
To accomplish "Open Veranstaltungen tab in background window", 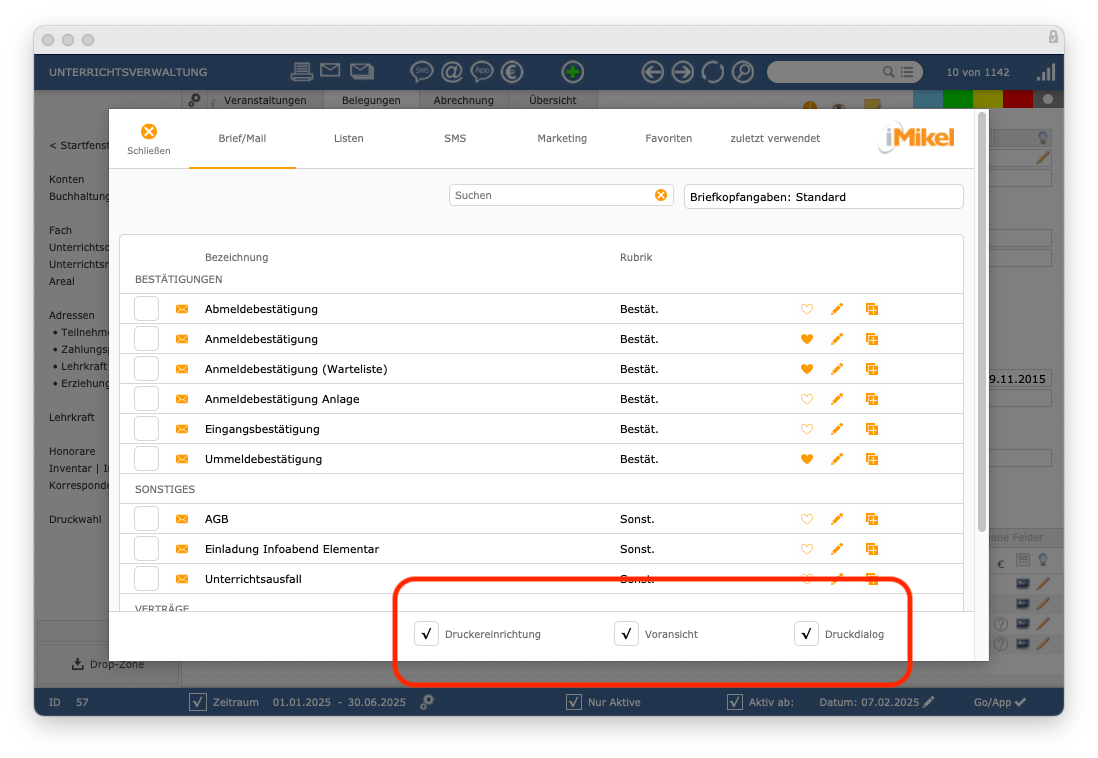I will click(265, 100).
